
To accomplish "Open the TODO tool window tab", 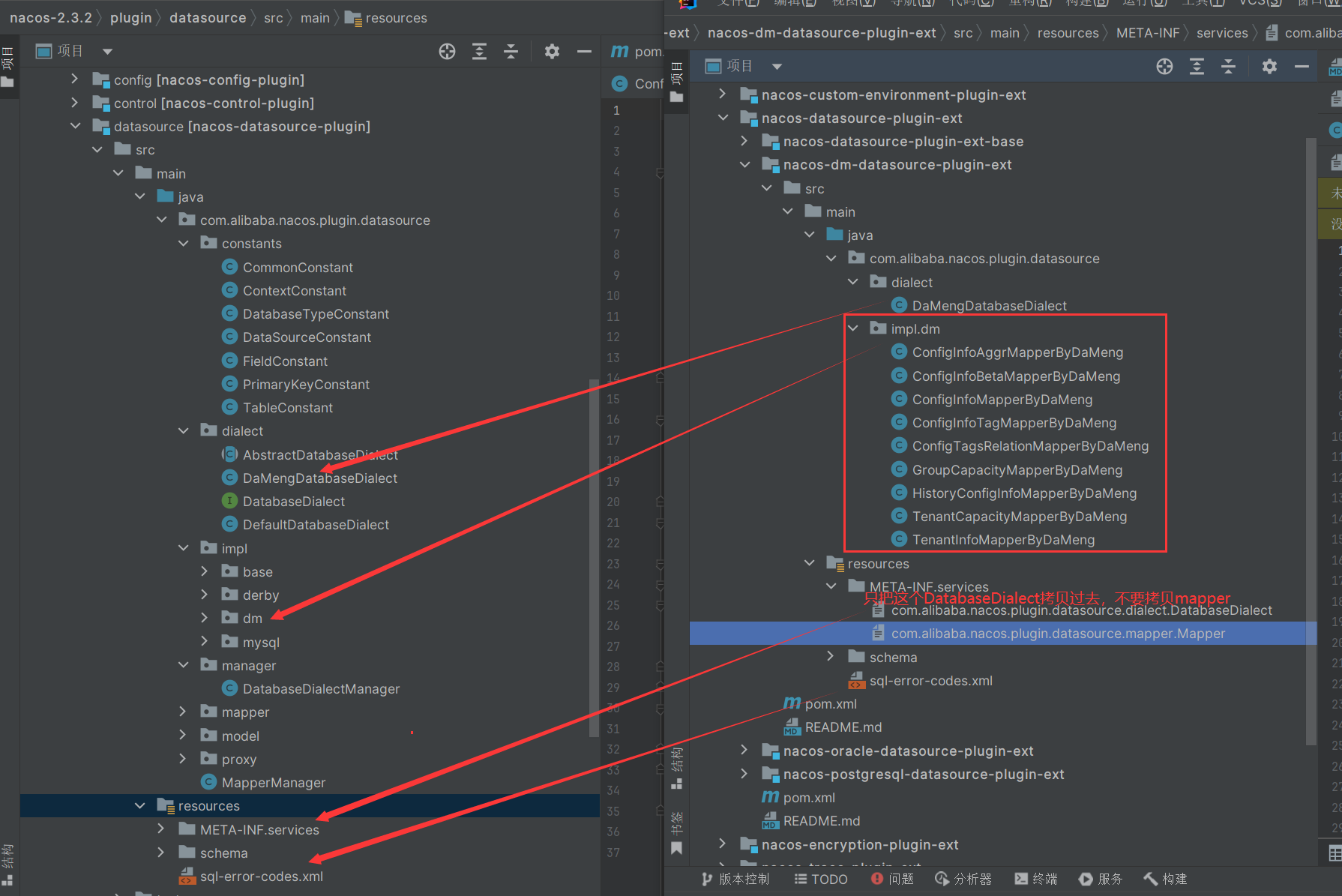I will click(821, 879).
